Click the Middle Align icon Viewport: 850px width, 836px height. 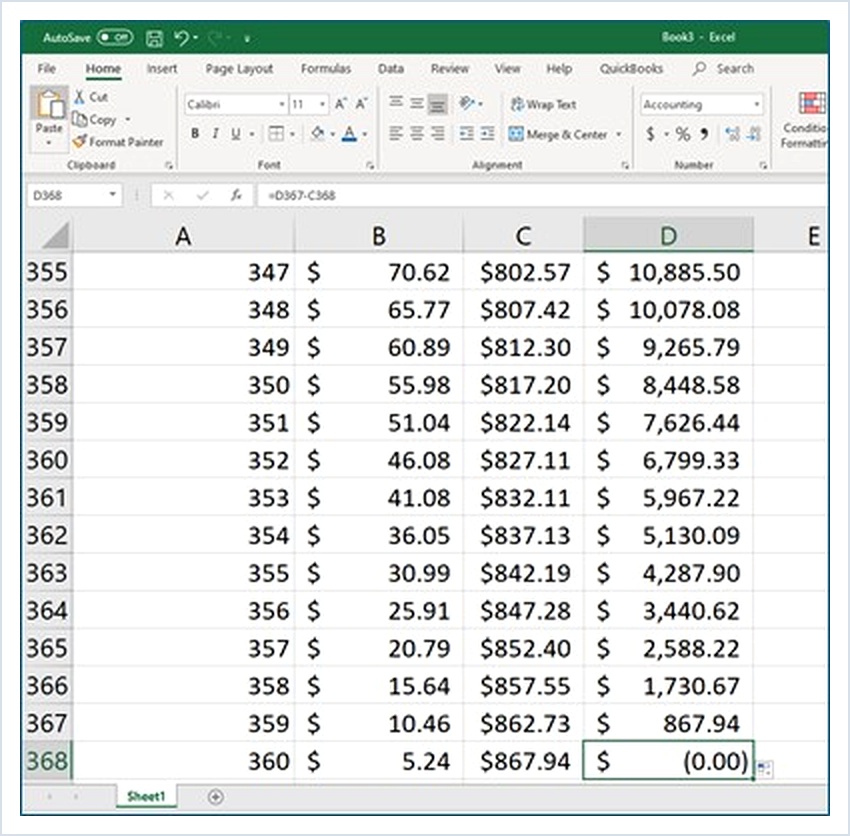point(416,102)
